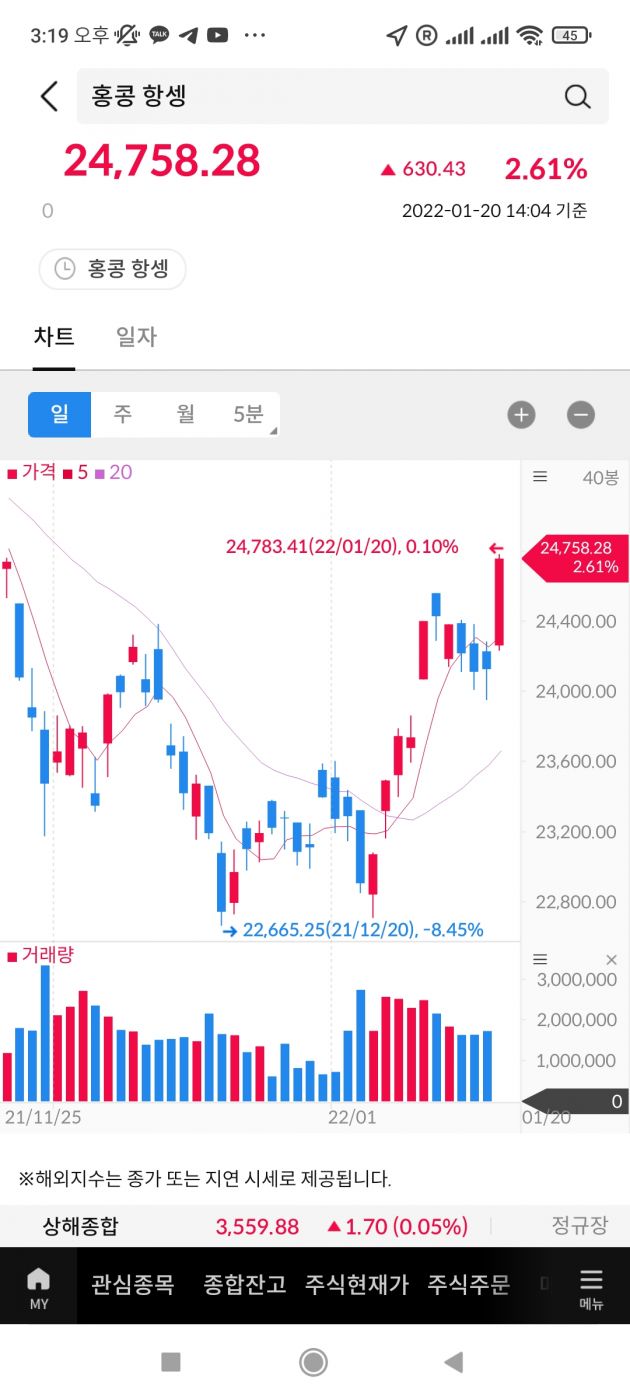Go to MY home icon
Image resolution: width=630 pixels, height=1400 pixels.
tap(38, 1286)
